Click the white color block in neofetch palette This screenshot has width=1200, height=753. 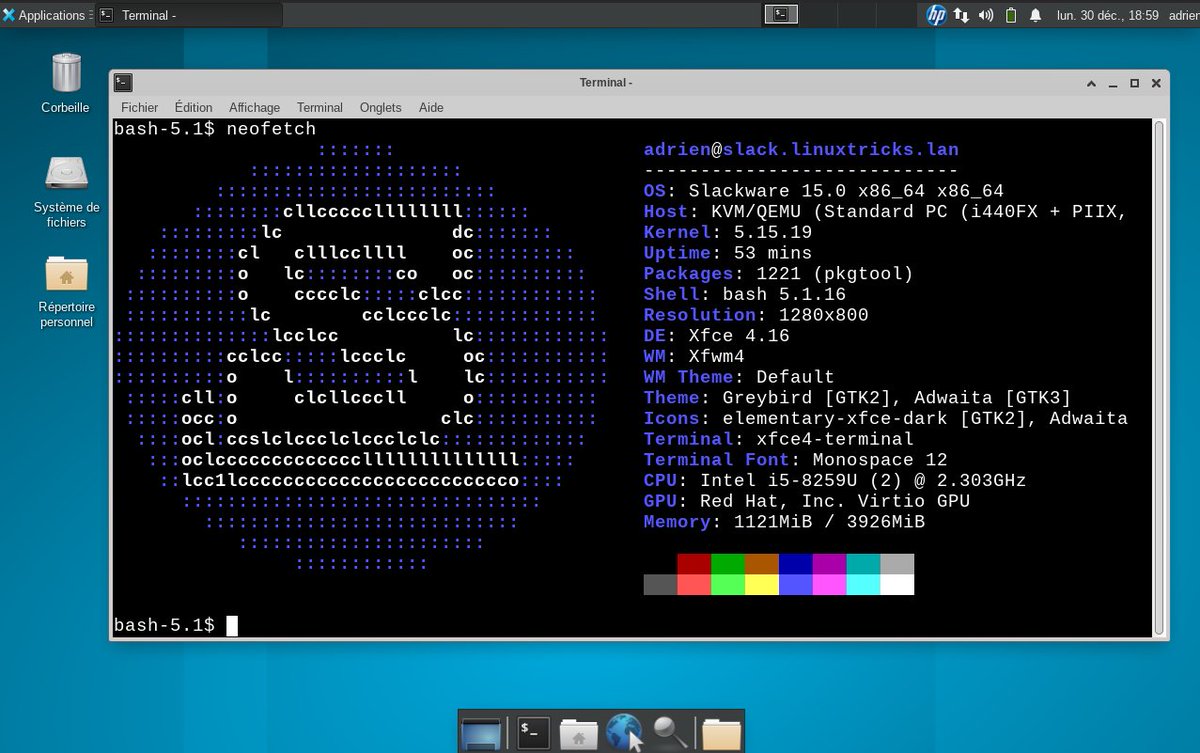[x=897, y=585]
